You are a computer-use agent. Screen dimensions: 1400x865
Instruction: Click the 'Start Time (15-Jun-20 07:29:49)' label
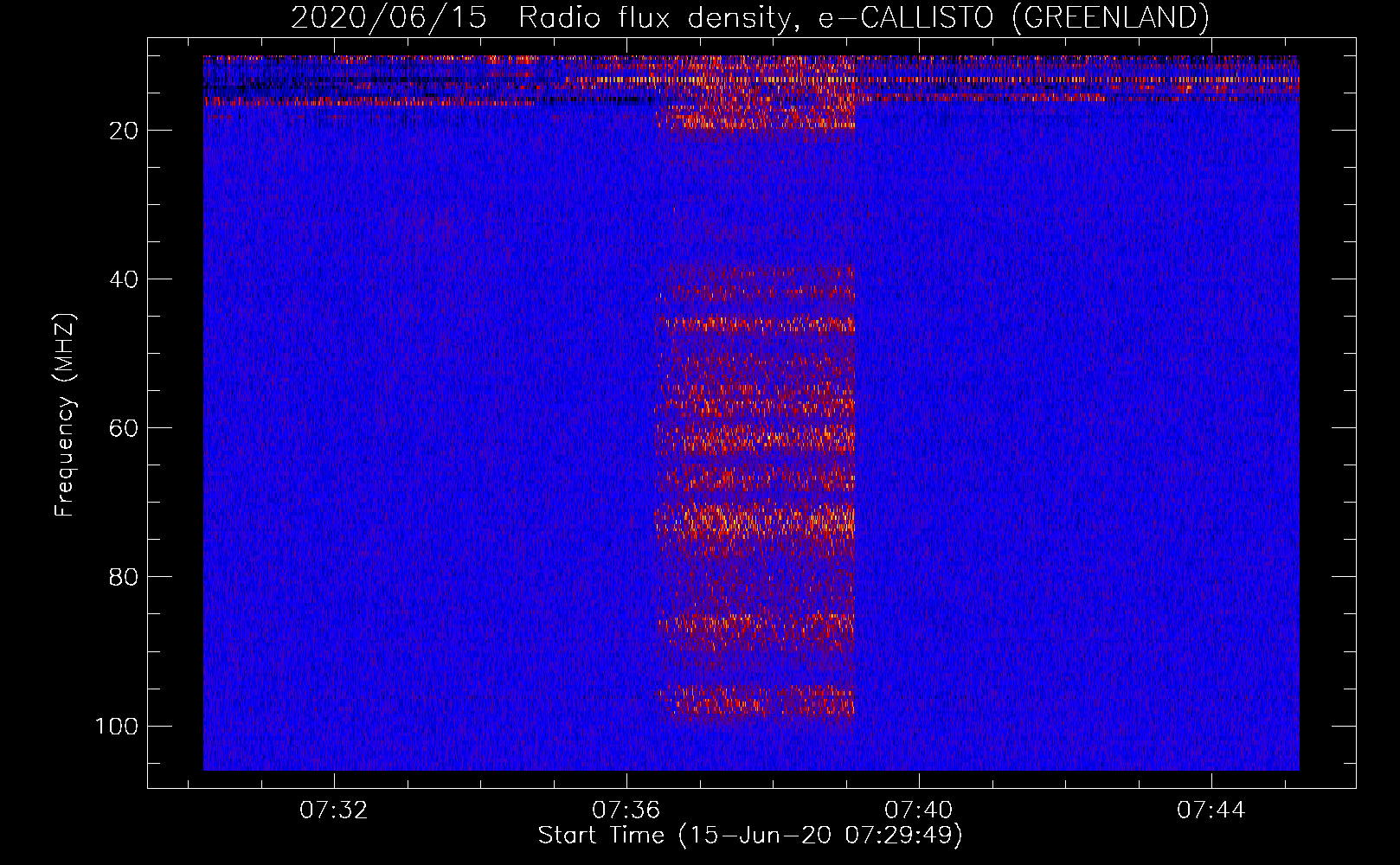[x=750, y=836]
